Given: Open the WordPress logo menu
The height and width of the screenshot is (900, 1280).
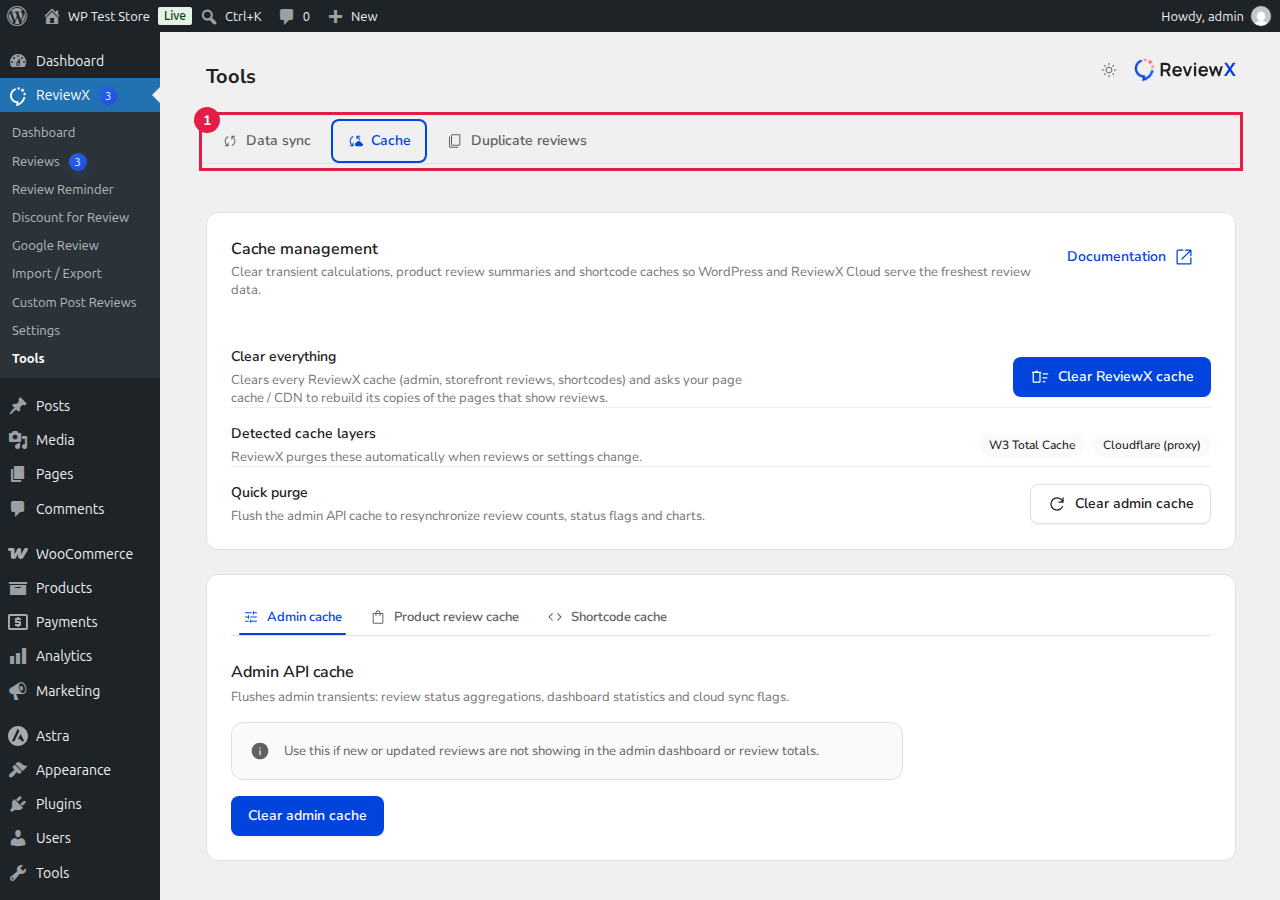Looking at the screenshot, I should (x=17, y=16).
